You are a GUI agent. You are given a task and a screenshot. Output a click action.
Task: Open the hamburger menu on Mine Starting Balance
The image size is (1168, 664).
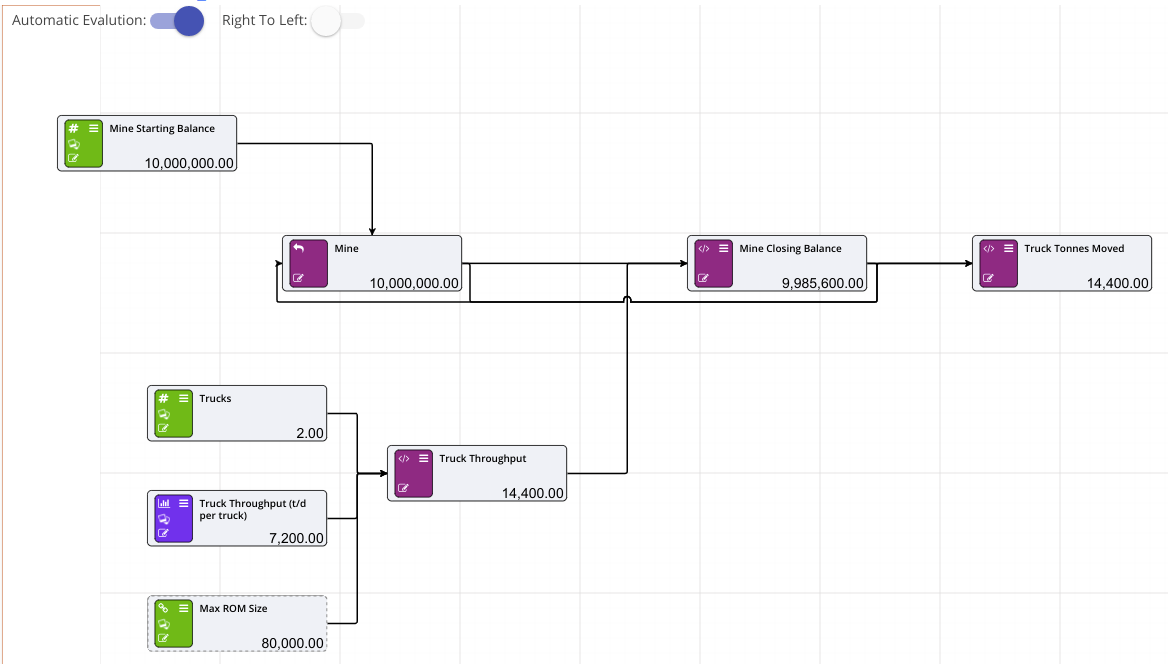coord(94,128)
